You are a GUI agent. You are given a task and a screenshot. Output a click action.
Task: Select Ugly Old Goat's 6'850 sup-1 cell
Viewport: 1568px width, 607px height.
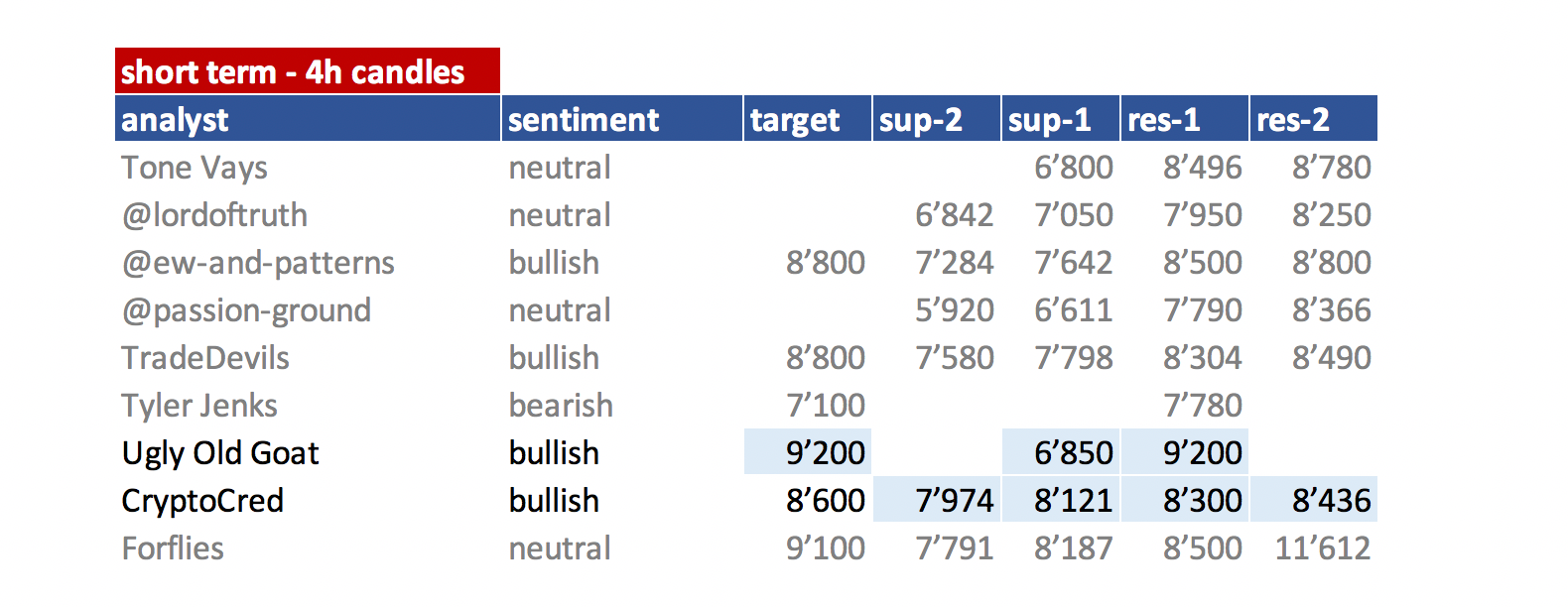1061,452
